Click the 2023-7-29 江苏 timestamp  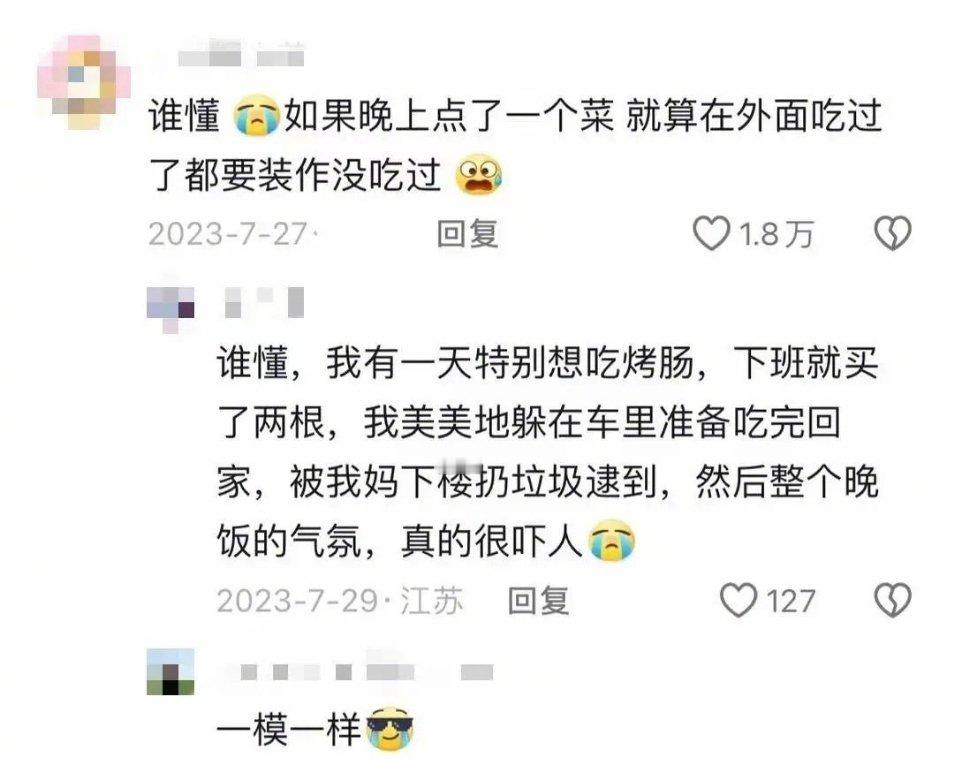coord(339,601)
